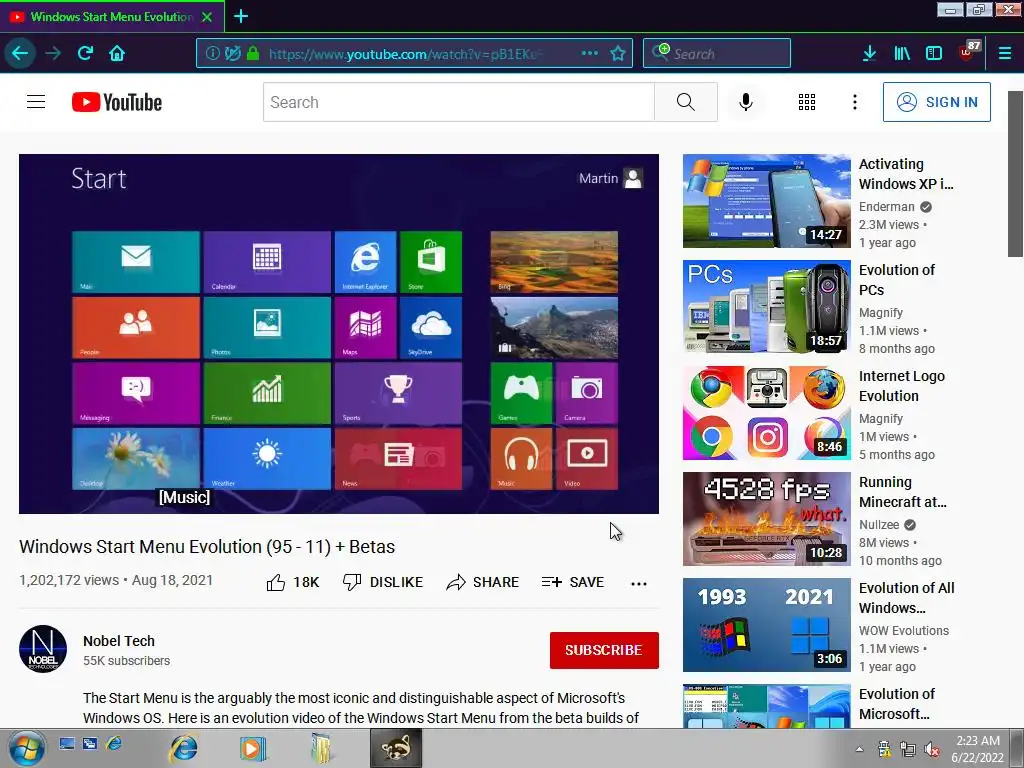Click the browser forward arrow
Screen dimensions: 1024x768
[x=53, y=54]
